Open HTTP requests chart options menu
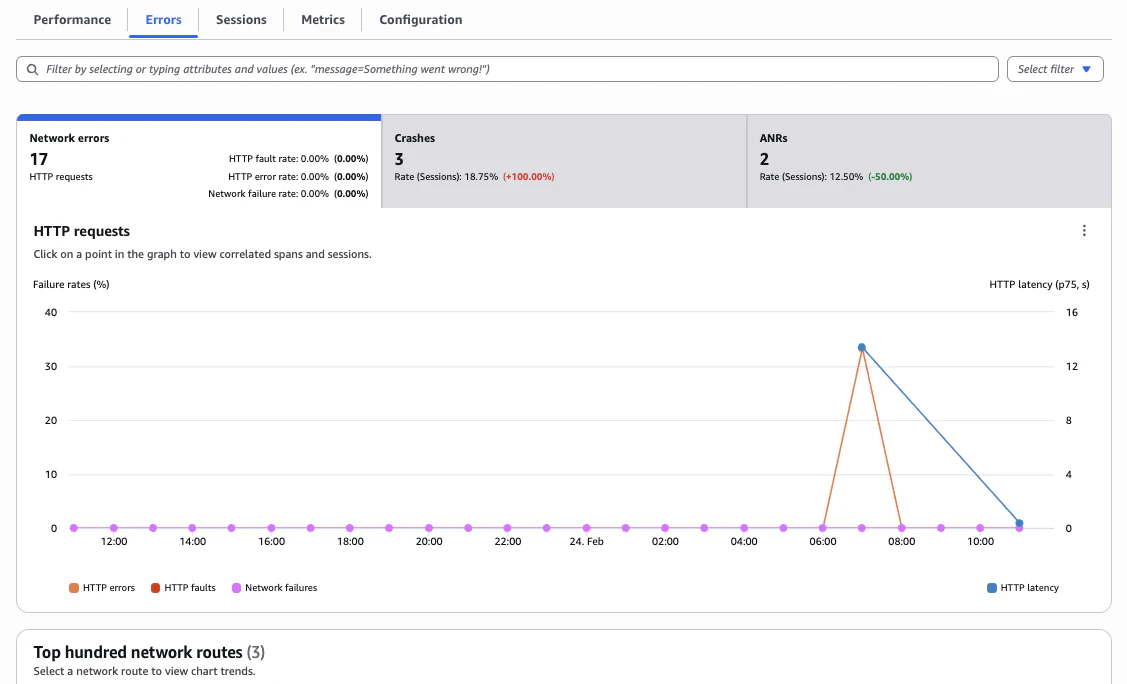This screenshot has height=684, width=1127. point(1084,231)
